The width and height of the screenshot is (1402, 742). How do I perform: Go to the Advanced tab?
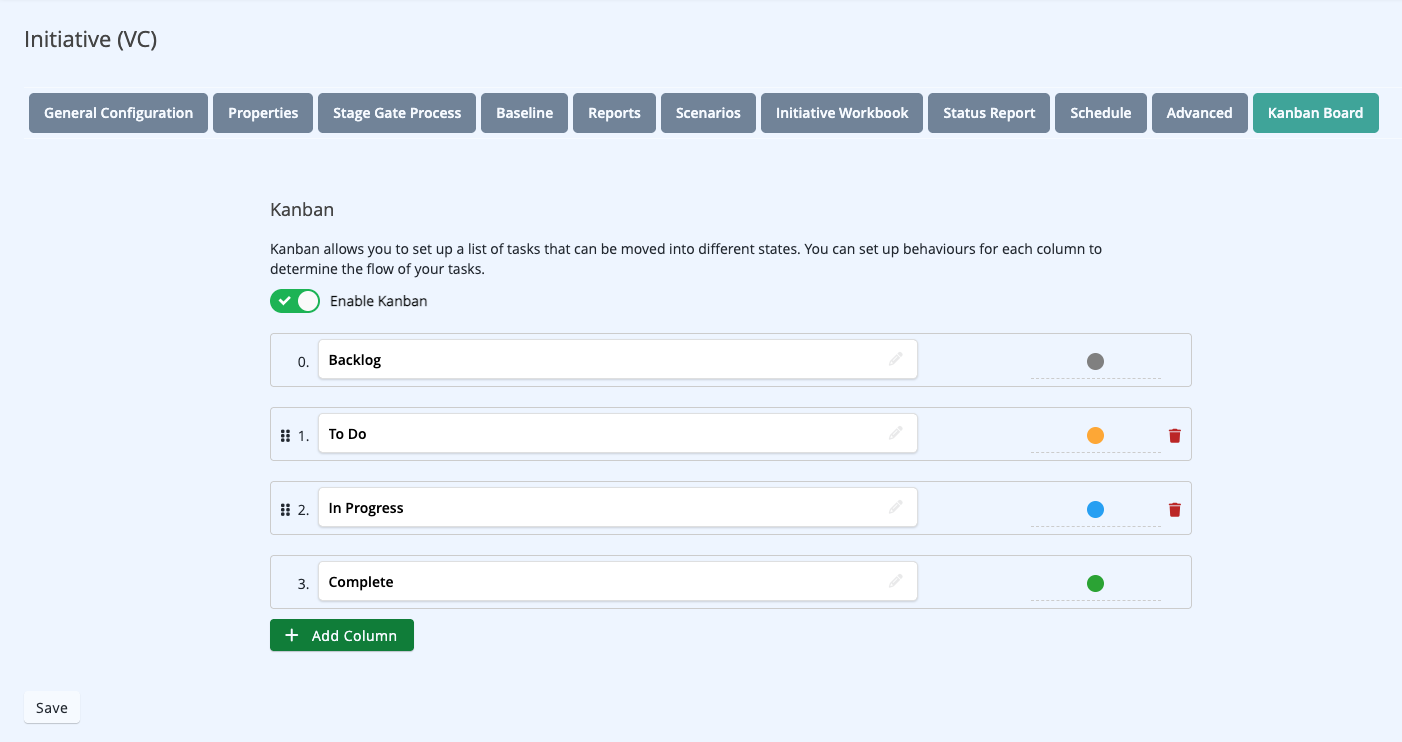pos(1199,113)
